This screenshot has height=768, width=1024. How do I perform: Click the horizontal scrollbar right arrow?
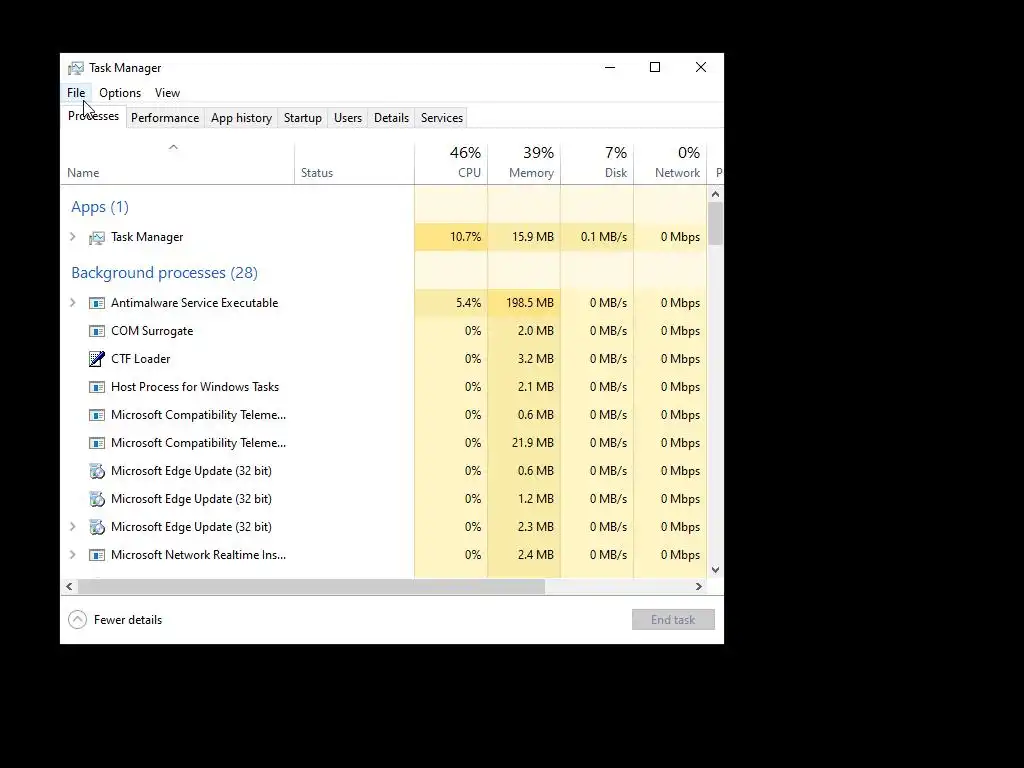point(699,586)
